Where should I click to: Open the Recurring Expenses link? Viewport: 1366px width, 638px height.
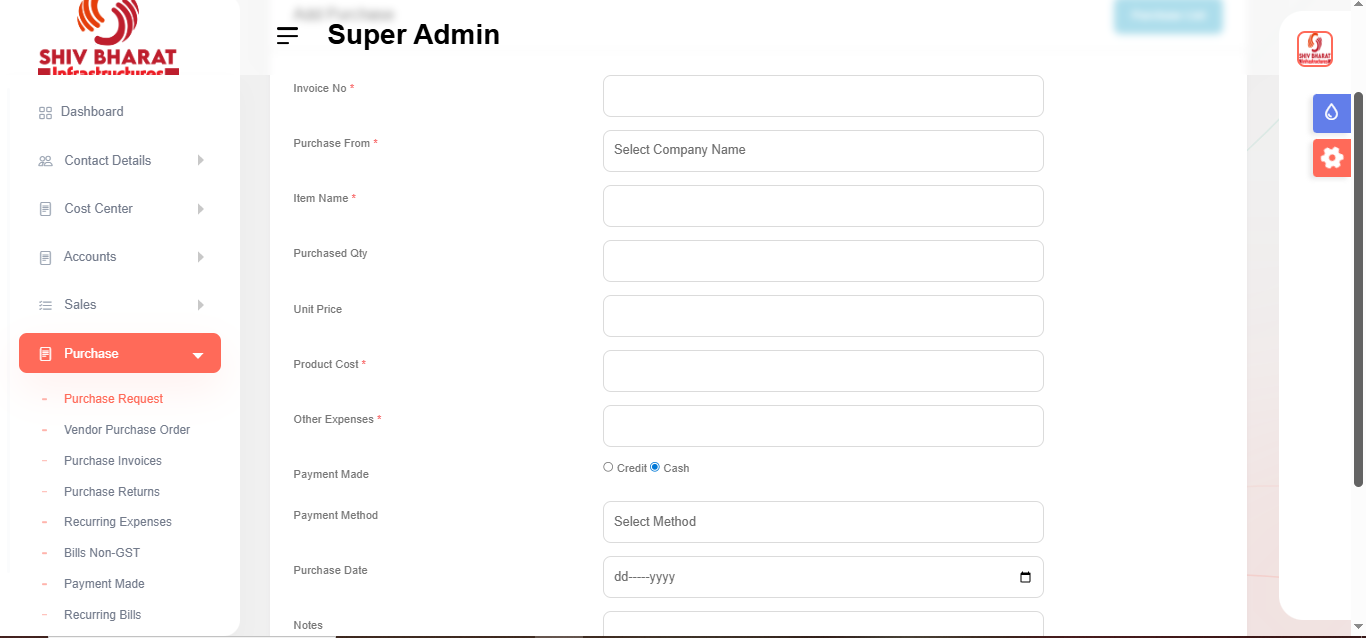(118, 522)
